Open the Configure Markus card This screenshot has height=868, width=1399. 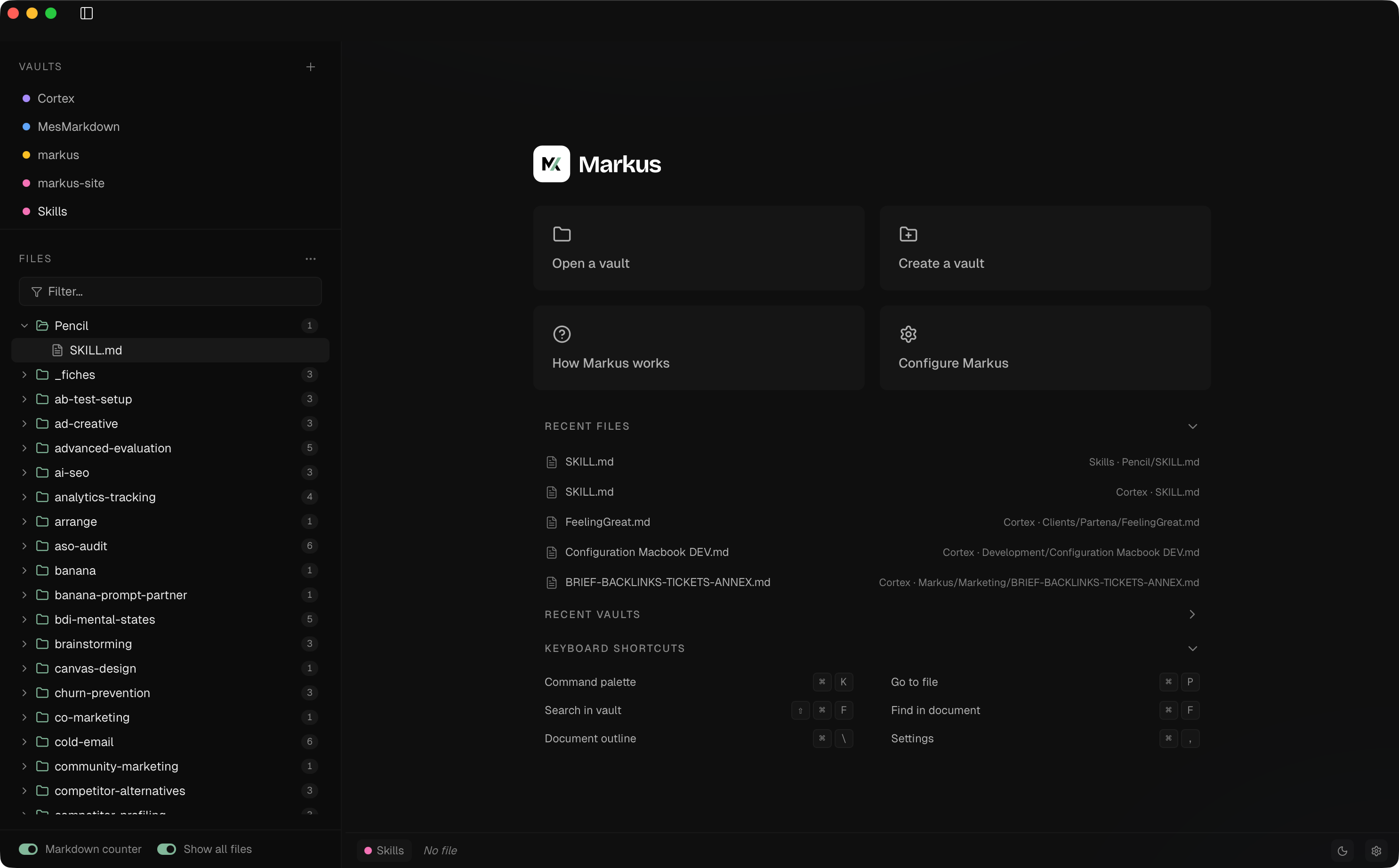1045,348
